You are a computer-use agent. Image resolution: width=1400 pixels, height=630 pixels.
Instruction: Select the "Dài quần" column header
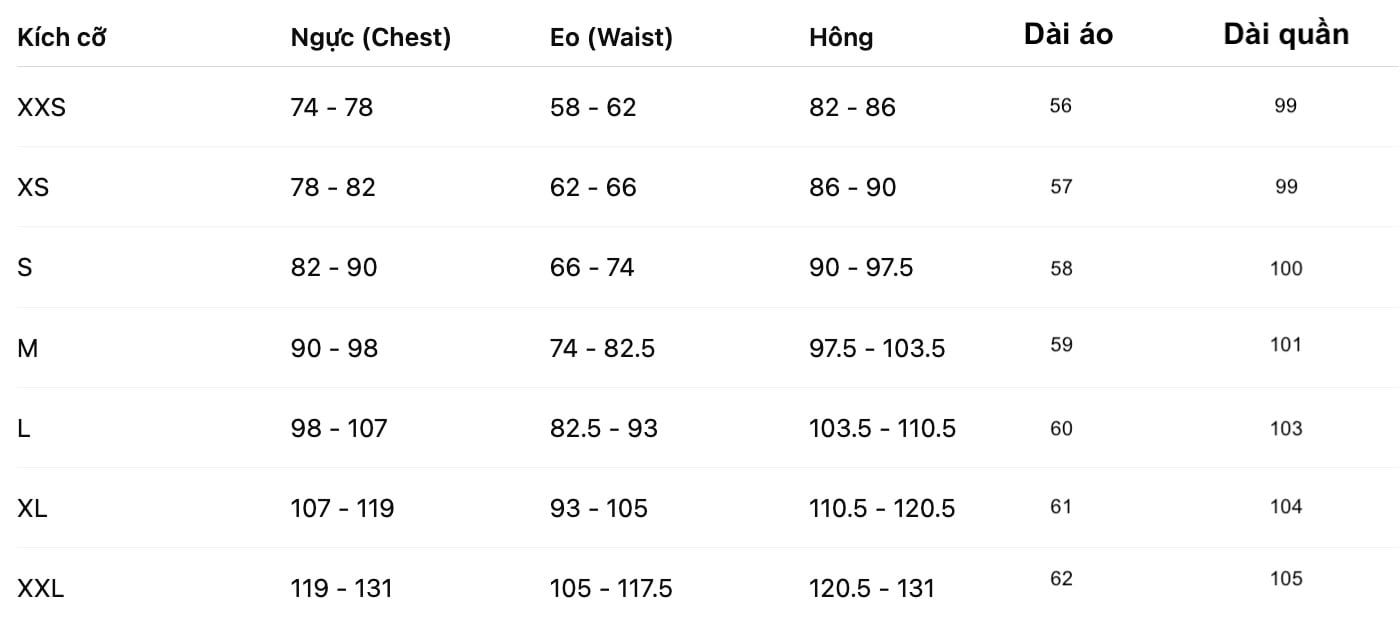point(1286,34)
